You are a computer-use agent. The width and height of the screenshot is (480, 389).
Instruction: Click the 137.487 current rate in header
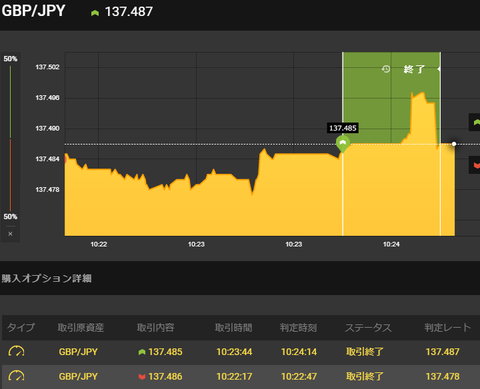pos(129,12)
